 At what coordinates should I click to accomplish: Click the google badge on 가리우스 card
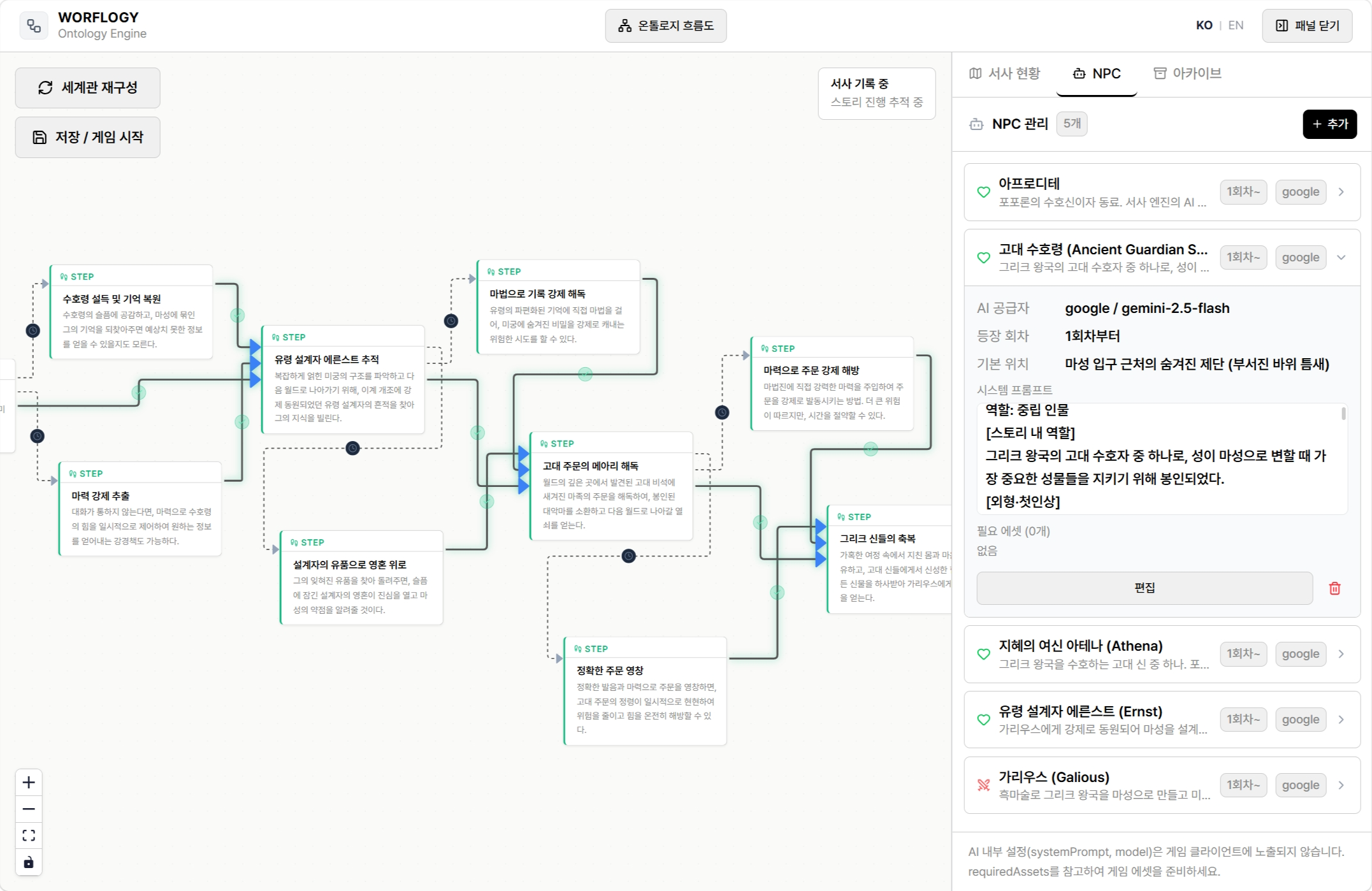[1301, 785]
